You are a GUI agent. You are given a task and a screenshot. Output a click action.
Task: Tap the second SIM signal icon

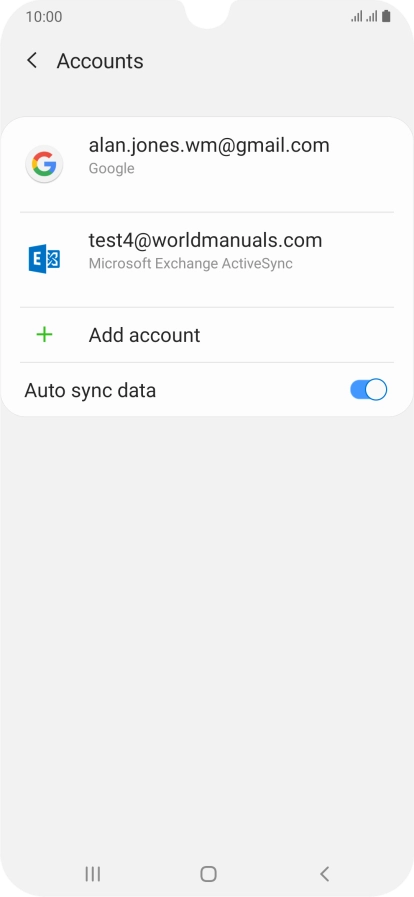tap(372, 17)
